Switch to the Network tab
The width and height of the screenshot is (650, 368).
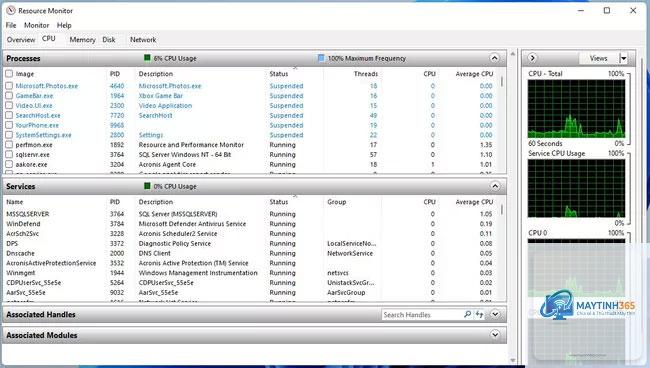coord(143,40)
